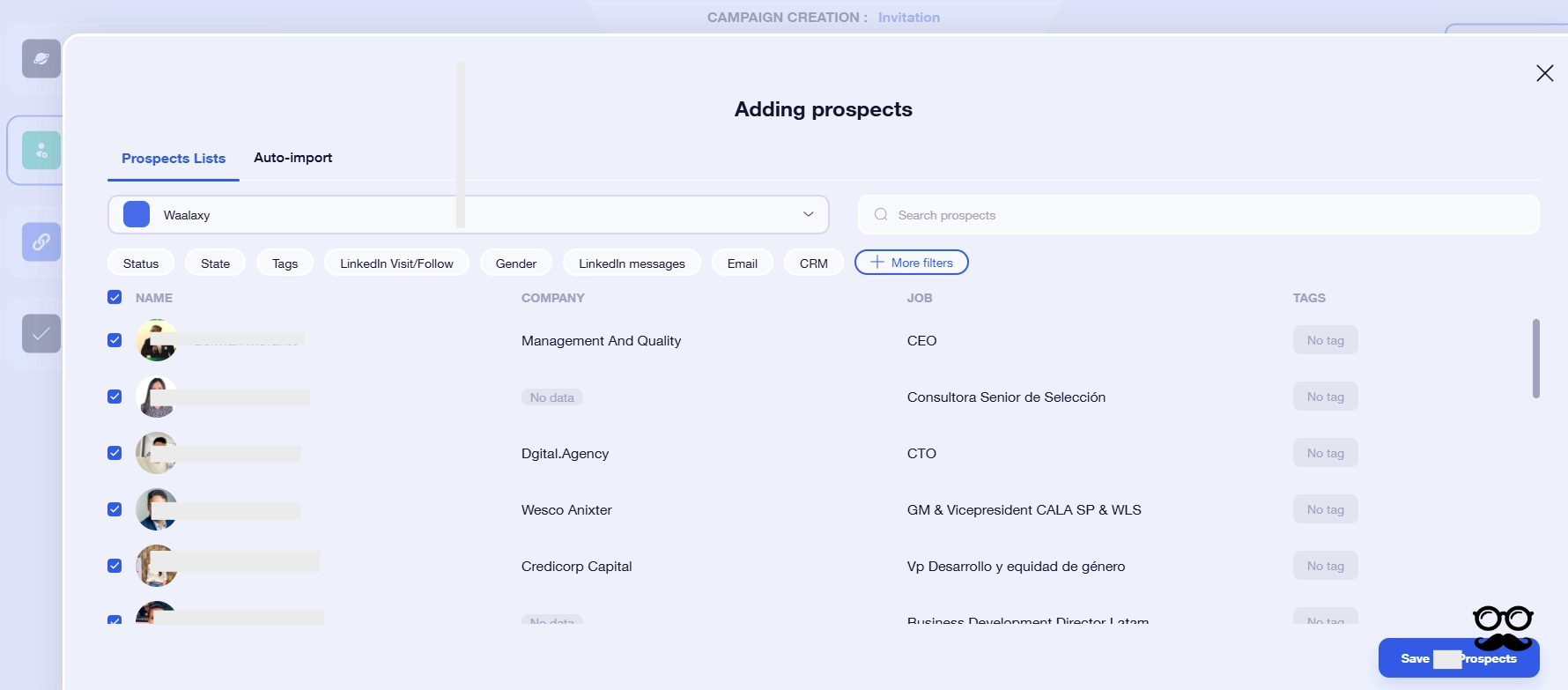Open the Tags filter

[x=285, y=263]
